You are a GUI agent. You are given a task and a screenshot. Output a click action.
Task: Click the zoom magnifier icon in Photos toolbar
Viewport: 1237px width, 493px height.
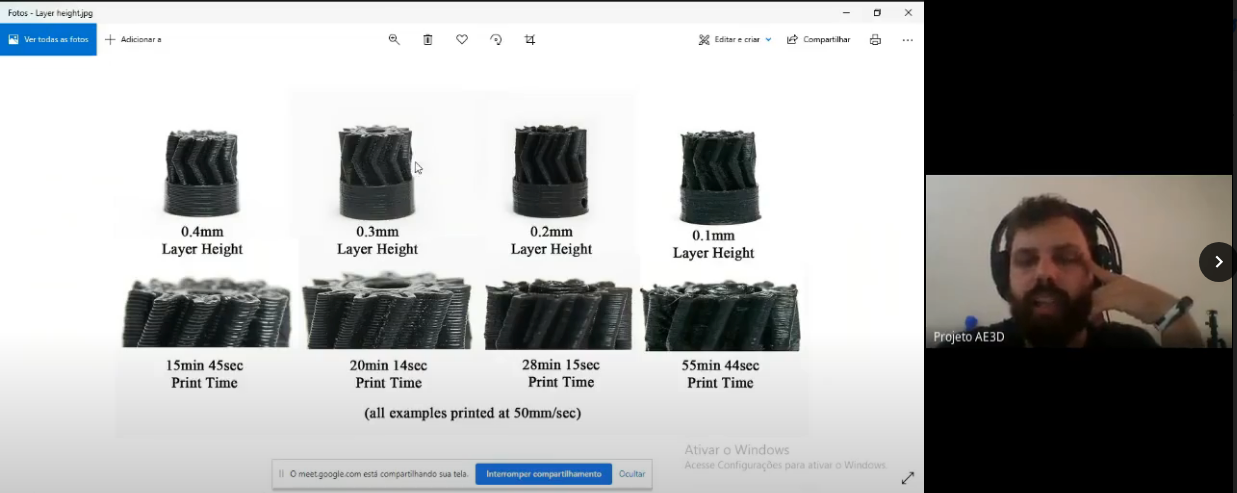point(394,39)
